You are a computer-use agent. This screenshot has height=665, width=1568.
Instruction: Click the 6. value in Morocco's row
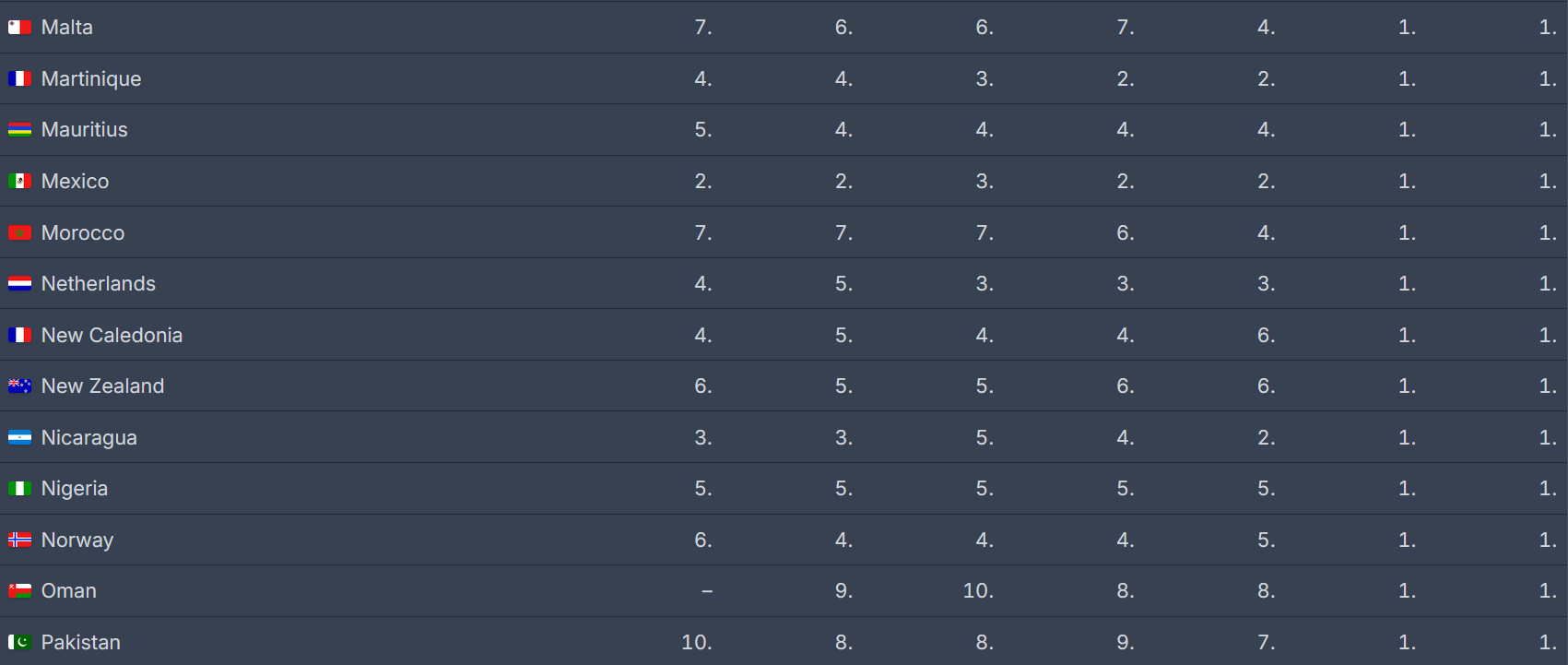(1125, 233)
